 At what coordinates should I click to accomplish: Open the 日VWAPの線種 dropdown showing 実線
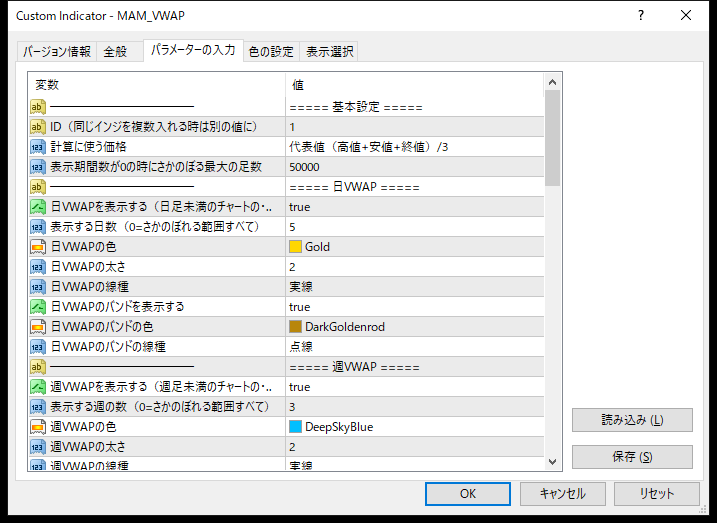[x=415, y=287]
